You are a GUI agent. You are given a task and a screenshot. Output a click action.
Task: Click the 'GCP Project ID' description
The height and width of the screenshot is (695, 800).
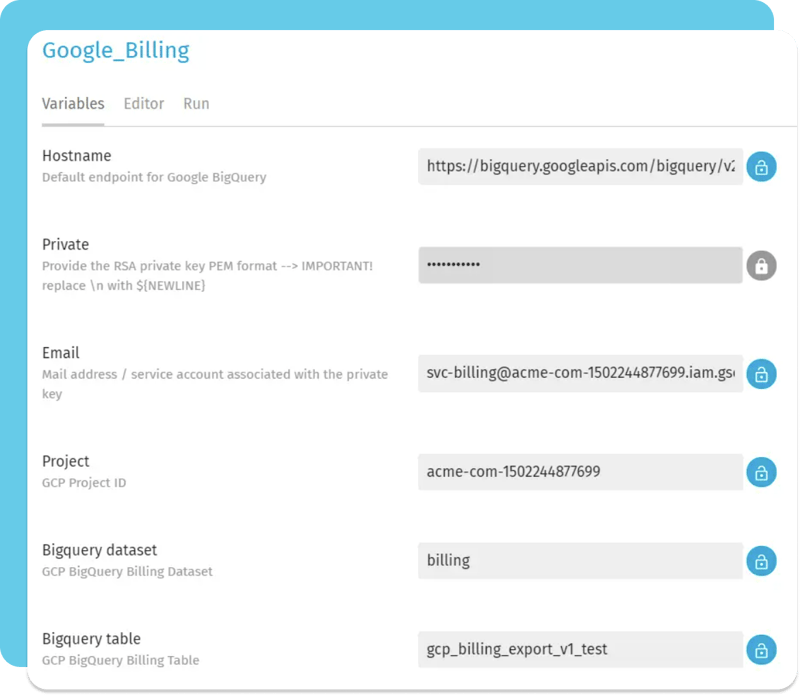tap(84, 483)
